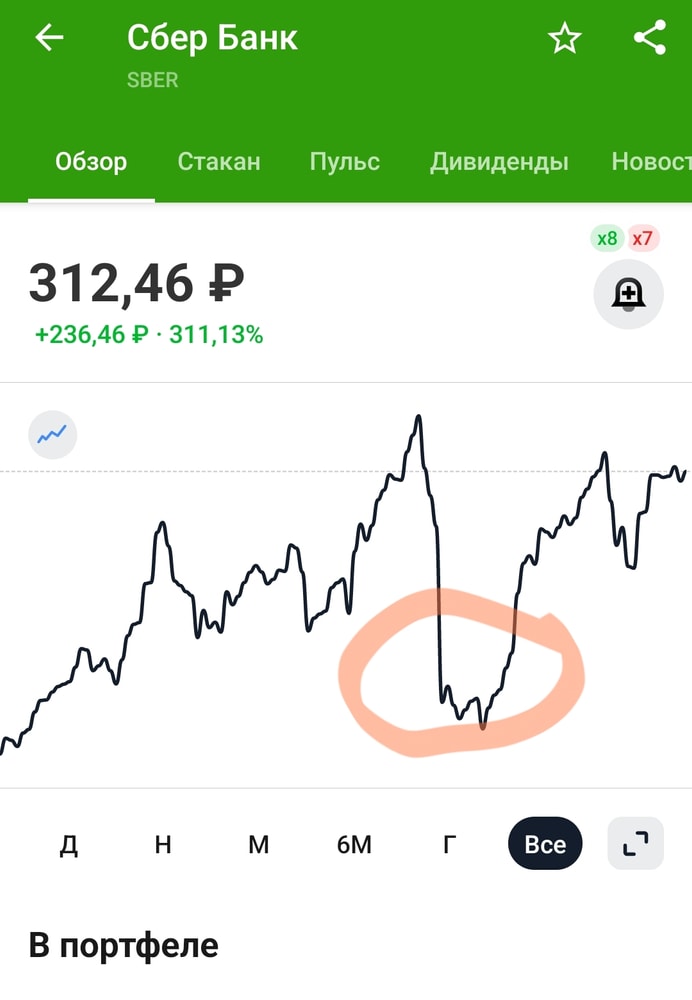692x1000 pixels.
Task: Keep the Все timeframe selected
Action: pos(545,844)
